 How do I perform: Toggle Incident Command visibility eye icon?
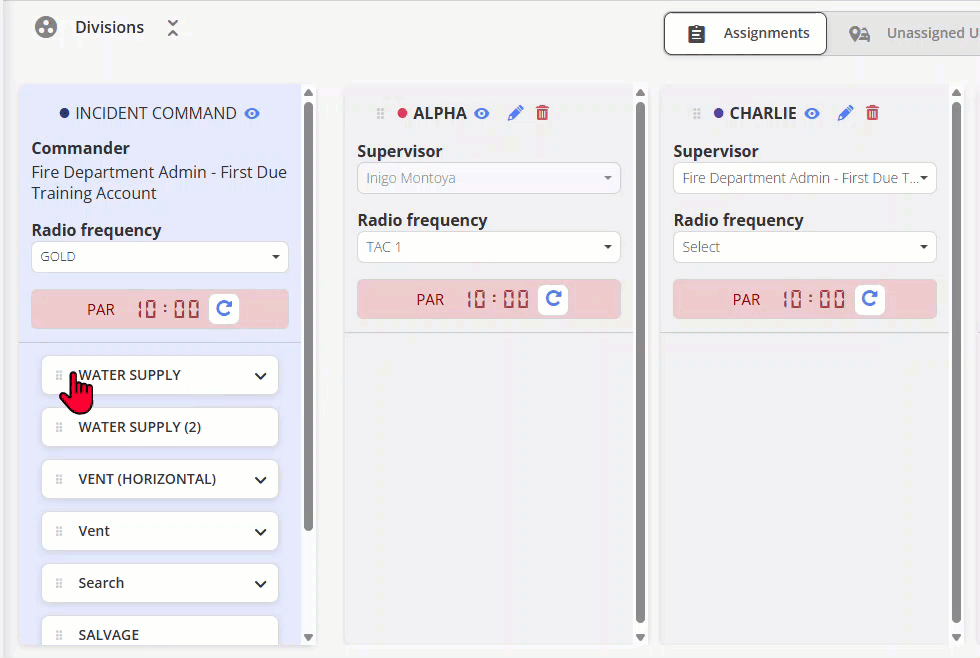click(x=252, y=113)
